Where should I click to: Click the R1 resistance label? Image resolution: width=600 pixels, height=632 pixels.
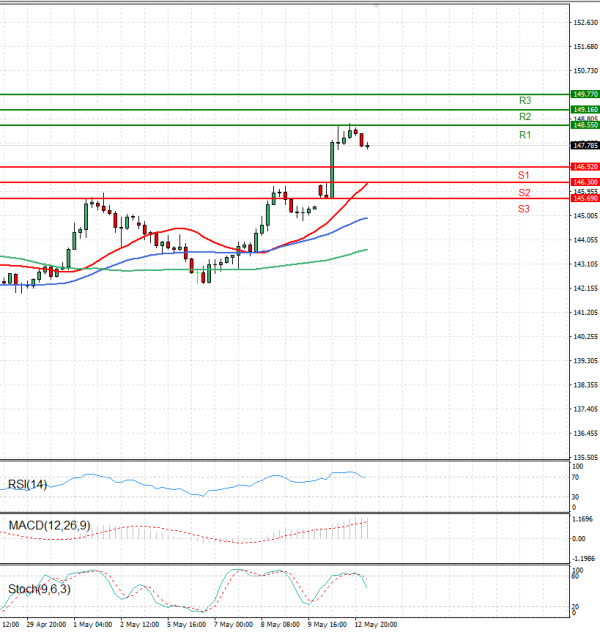[524, 135]
